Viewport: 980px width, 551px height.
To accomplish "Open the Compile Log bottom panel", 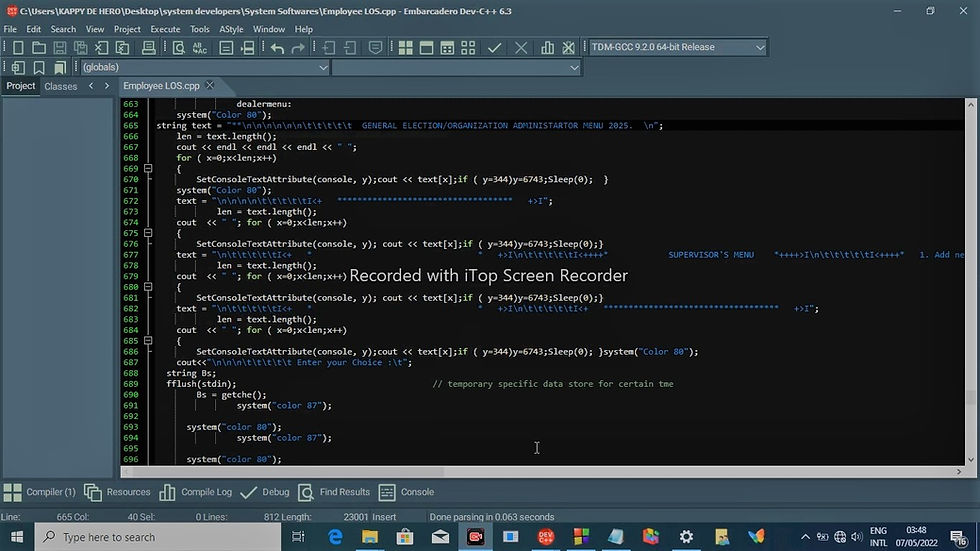I will tap(196, 492).
